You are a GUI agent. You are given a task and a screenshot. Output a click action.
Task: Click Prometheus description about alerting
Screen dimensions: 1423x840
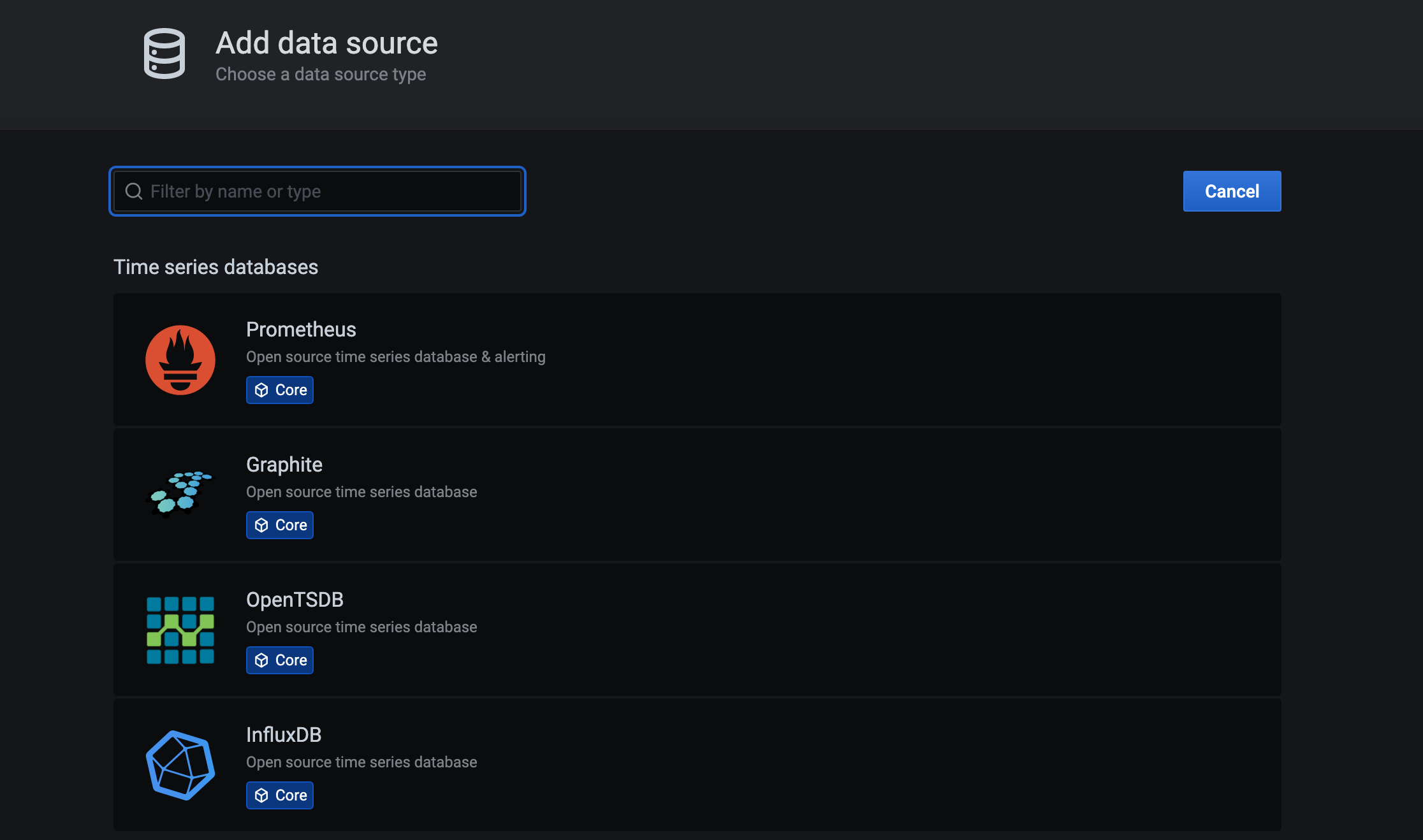395,357
